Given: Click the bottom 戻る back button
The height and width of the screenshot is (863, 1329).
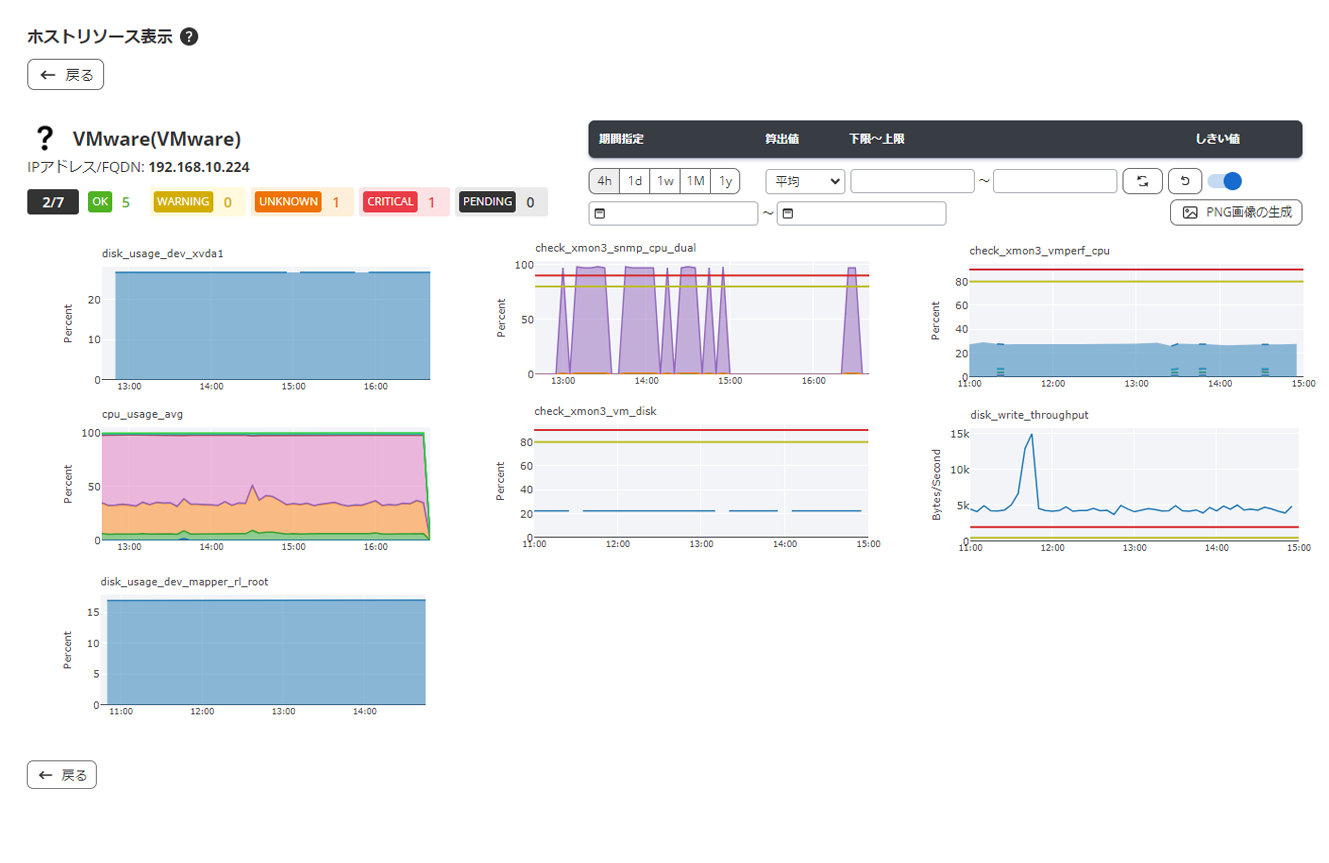Looking at the screenshot, I should click(x=62, y=775).
